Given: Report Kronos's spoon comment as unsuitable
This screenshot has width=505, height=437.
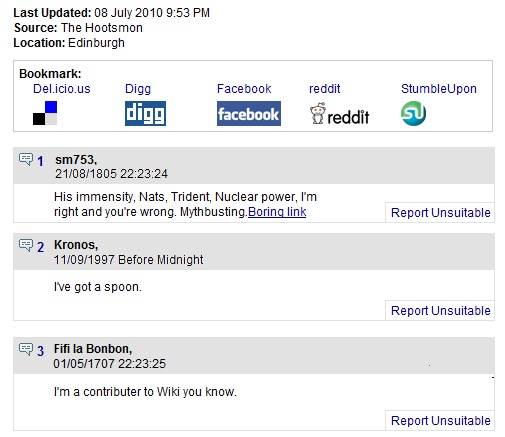Looking at the screenshot, I should (440, 311).
